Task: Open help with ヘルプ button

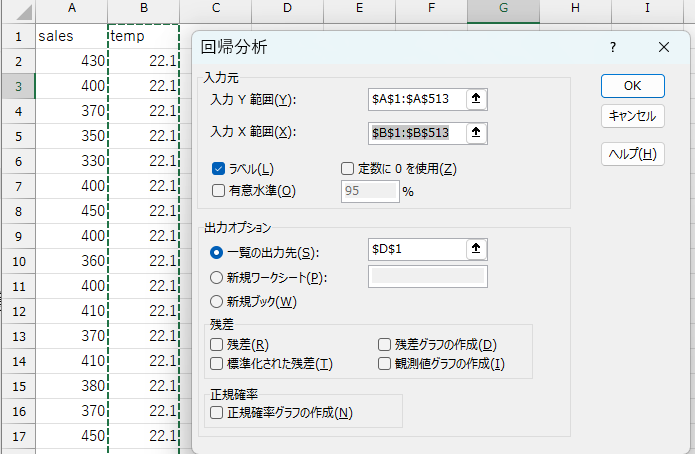Action: pyautogui.click(x=633, y=154)
